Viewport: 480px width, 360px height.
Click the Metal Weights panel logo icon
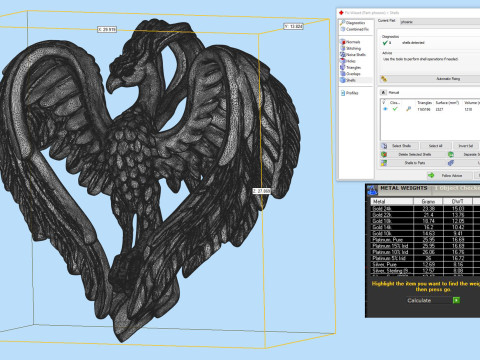(372, 190)
